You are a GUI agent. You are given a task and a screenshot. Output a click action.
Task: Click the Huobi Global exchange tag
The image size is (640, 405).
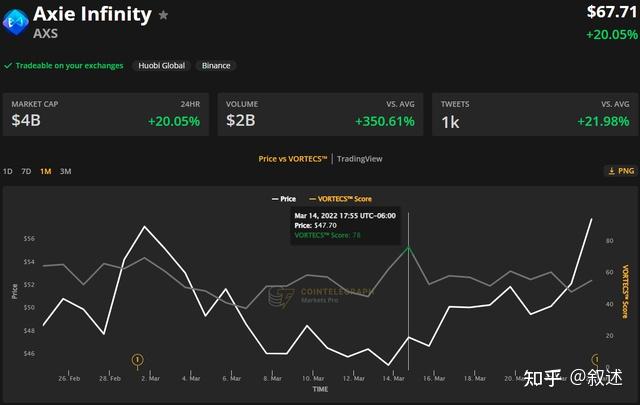(161, 66)
